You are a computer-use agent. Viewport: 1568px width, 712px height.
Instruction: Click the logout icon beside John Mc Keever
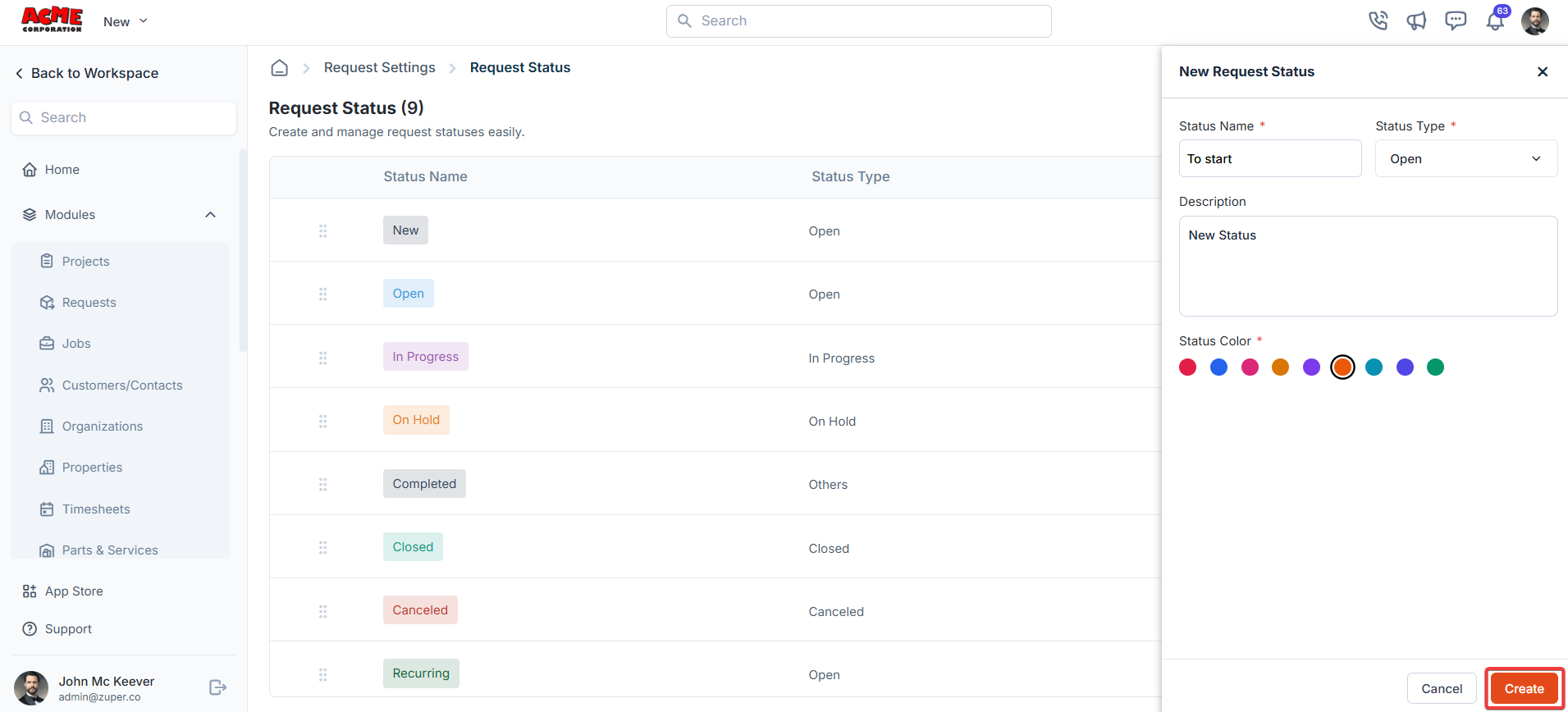coord(217,687)
